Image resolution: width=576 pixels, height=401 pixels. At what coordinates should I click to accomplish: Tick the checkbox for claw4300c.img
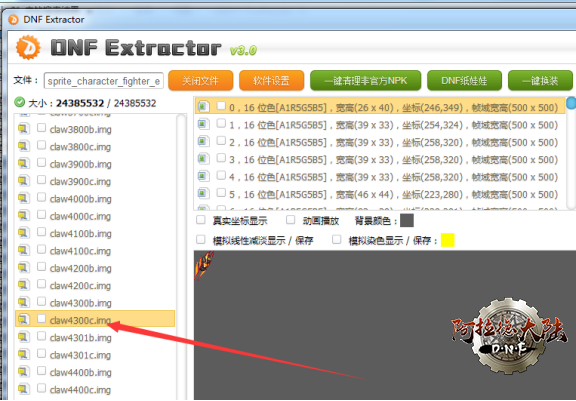(x=42, y=318)
